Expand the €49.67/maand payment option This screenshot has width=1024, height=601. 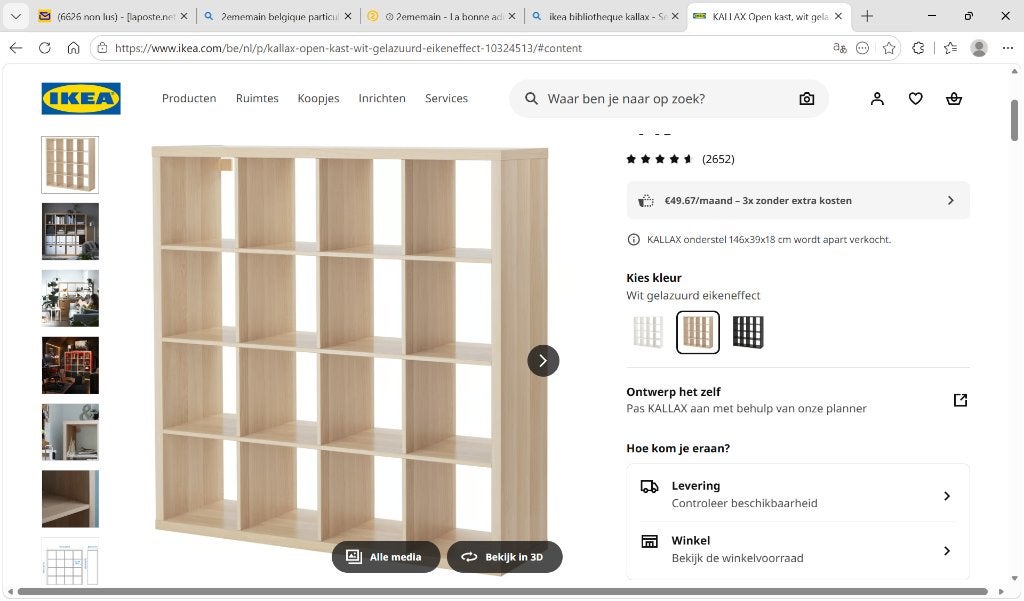(x=797, y=201)
